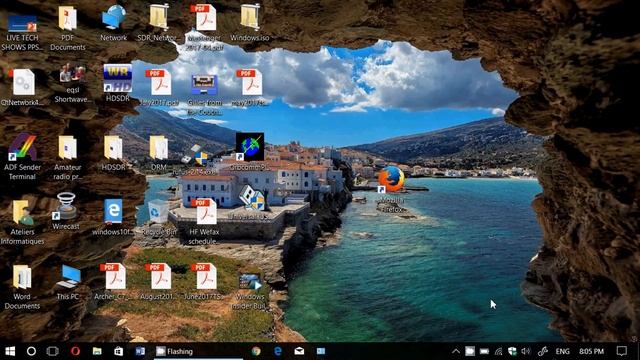
Task: Open the PDF Documents folder
Action: [x=68, y=29]
